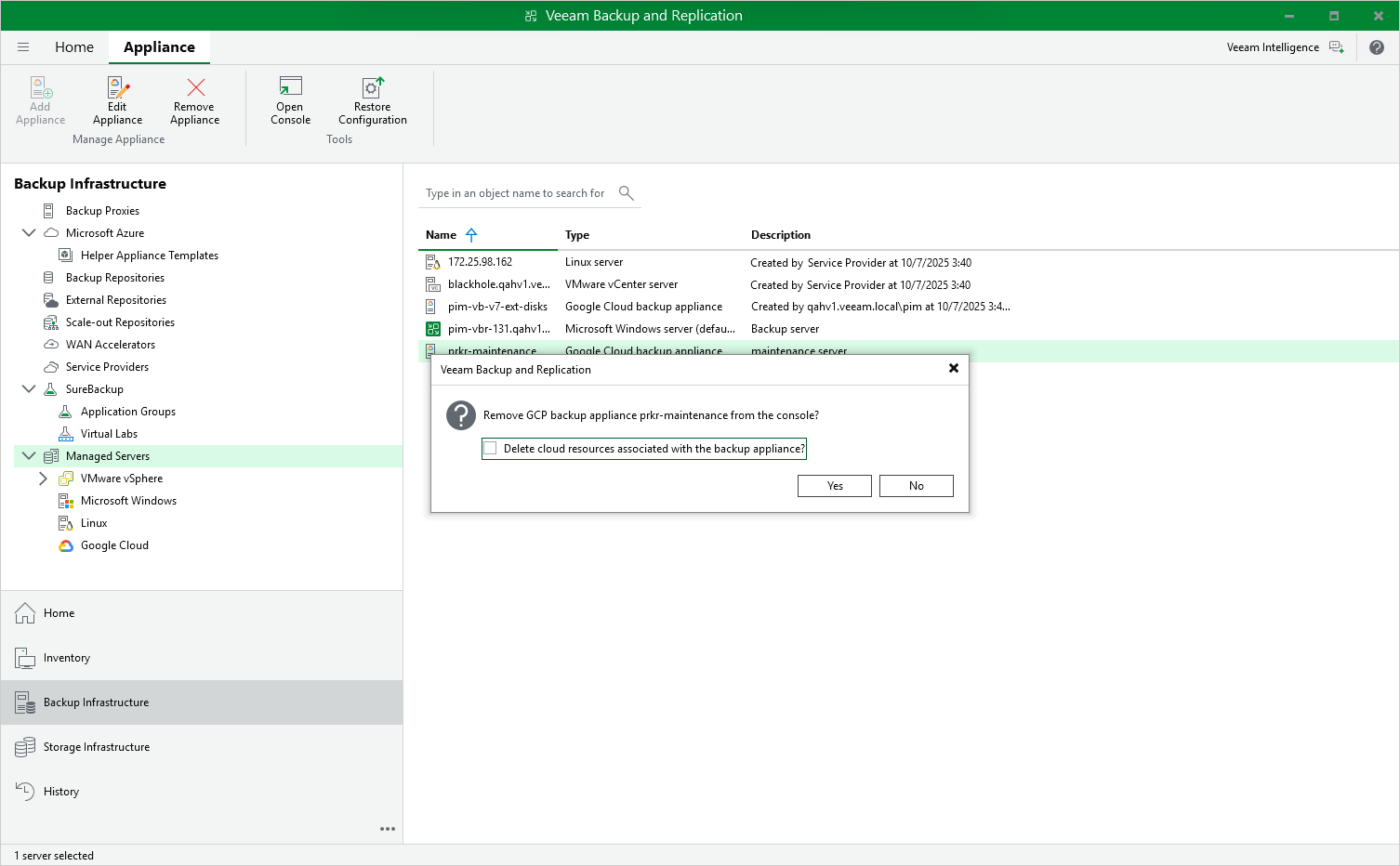Click the Linux server tree icon
1400x866 pixels.
(66, 523)
